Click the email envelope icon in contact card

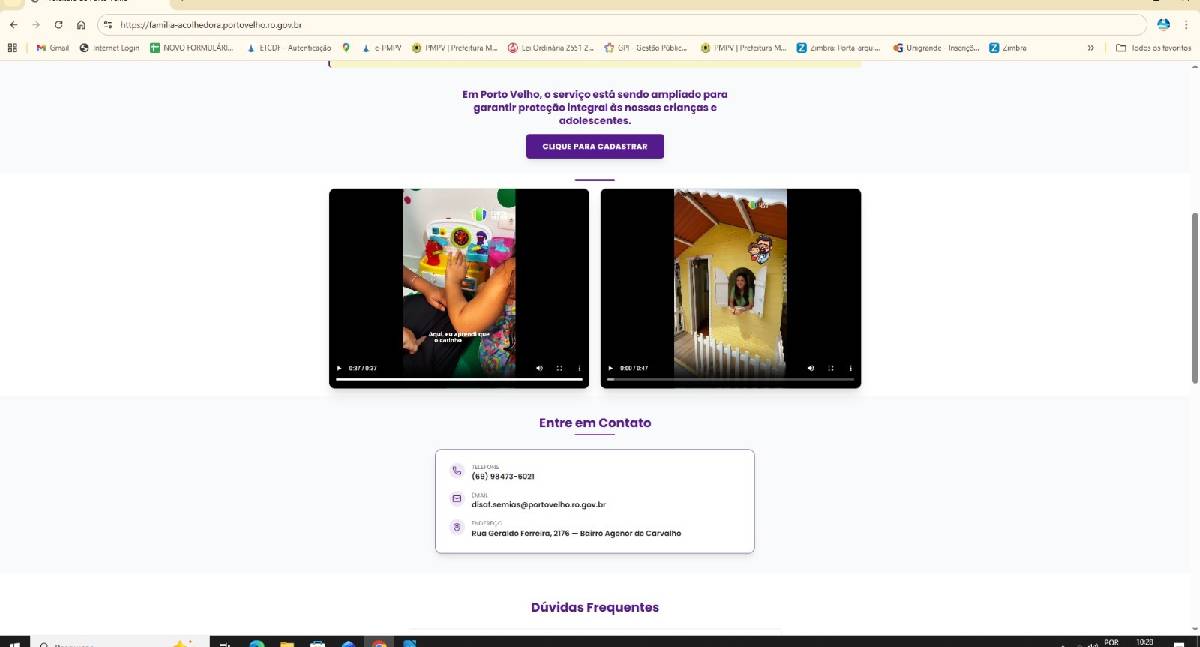(x=456, y=498)
